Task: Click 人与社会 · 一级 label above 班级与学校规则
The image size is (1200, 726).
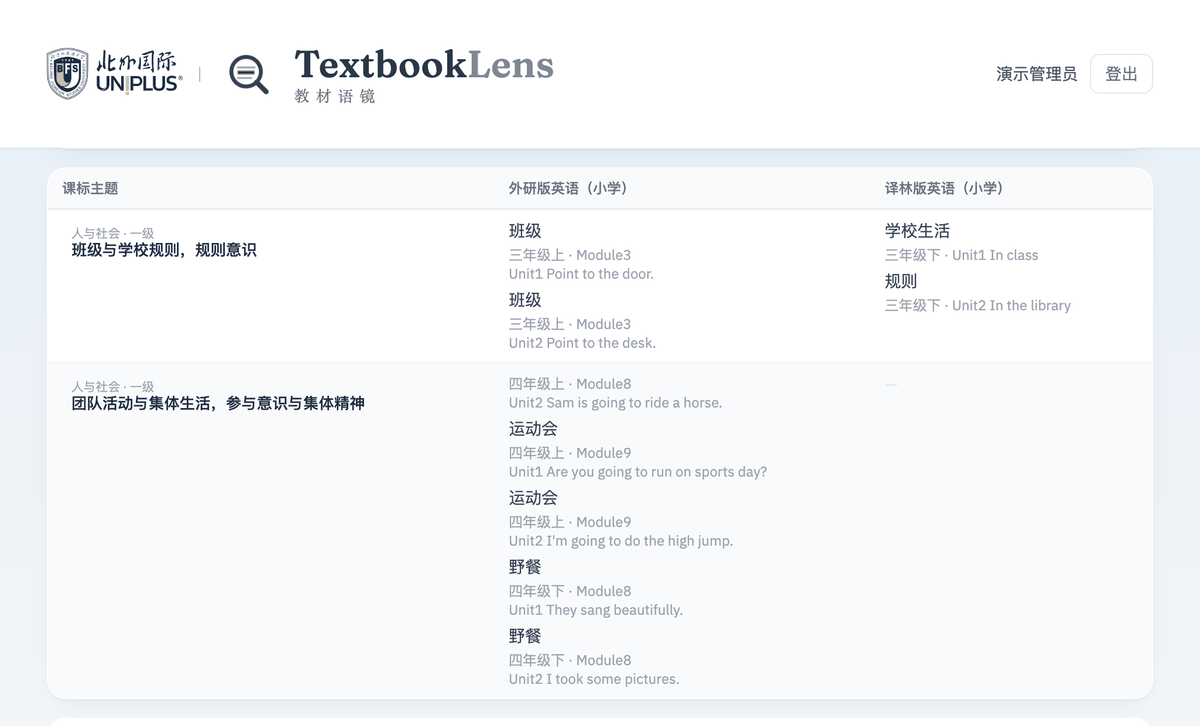Action: [112, 233]
